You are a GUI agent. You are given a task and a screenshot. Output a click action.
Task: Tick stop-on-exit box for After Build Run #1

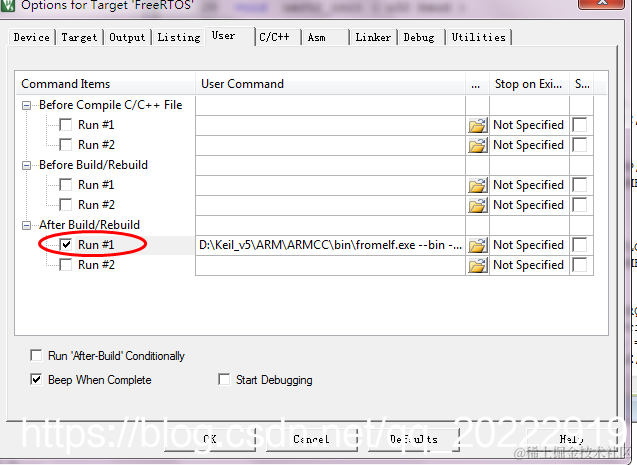[580, 245]
